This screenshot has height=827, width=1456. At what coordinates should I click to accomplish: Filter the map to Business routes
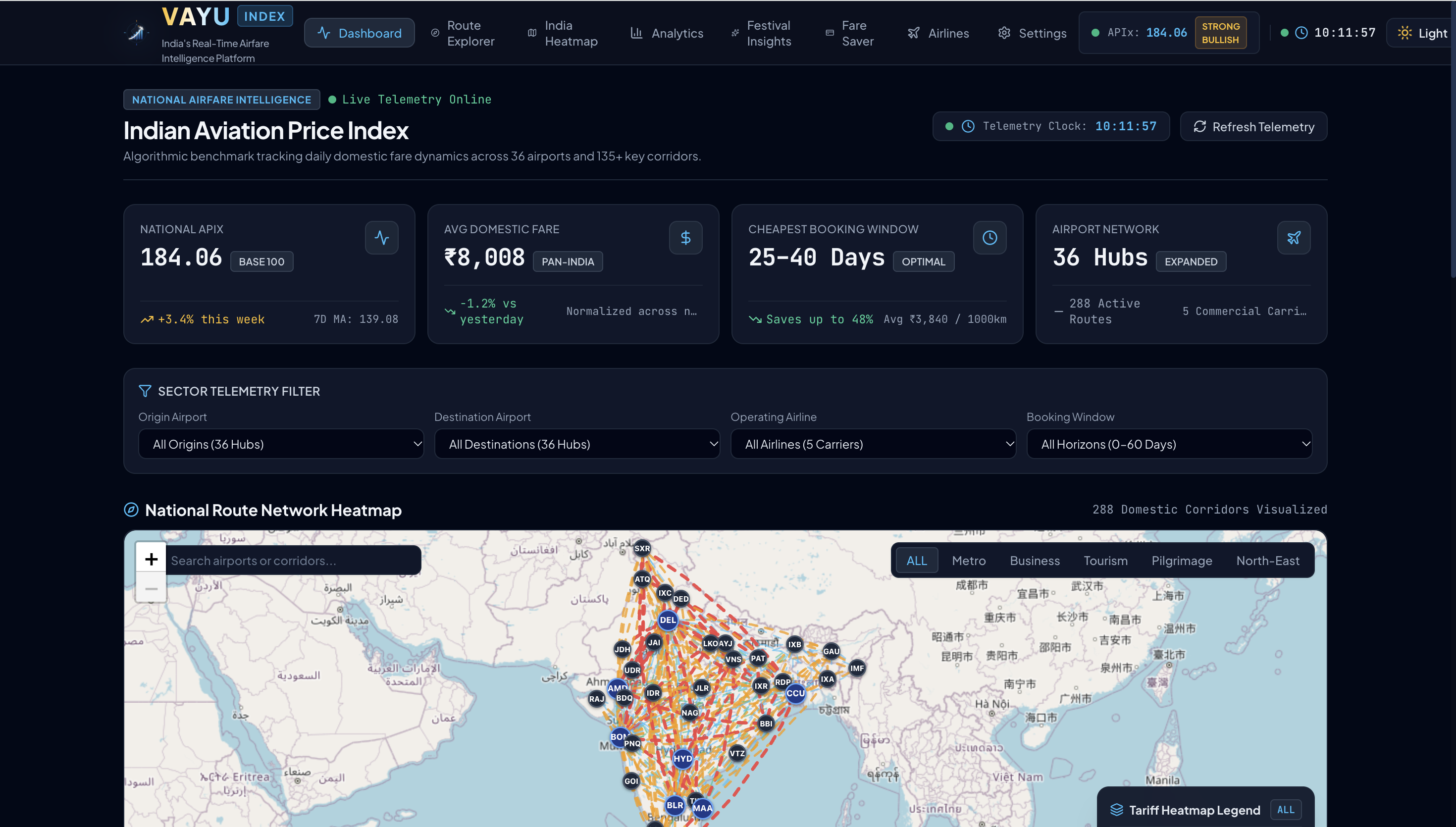(x=1035, y=560)
